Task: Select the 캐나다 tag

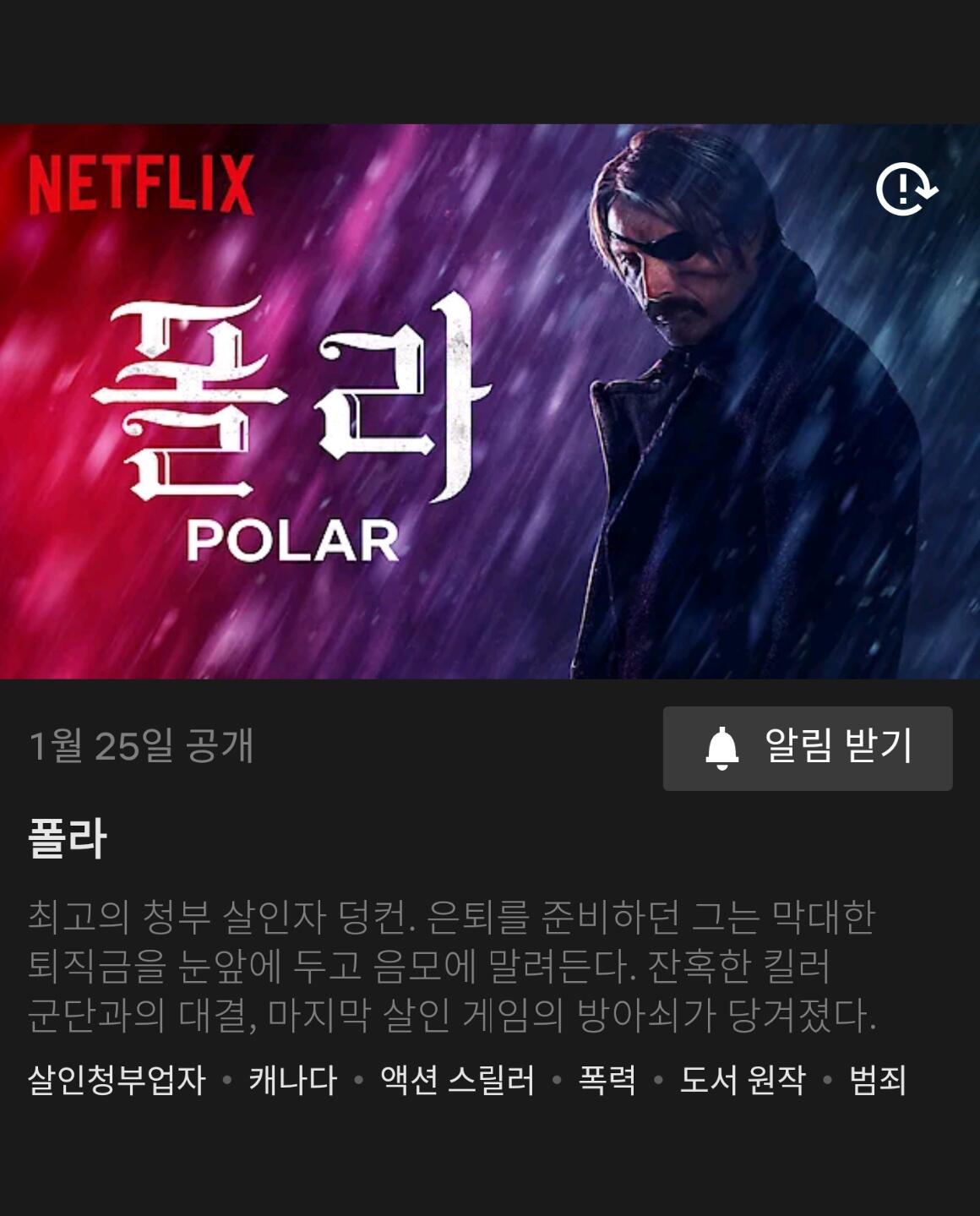Action: coord(292,1080)
